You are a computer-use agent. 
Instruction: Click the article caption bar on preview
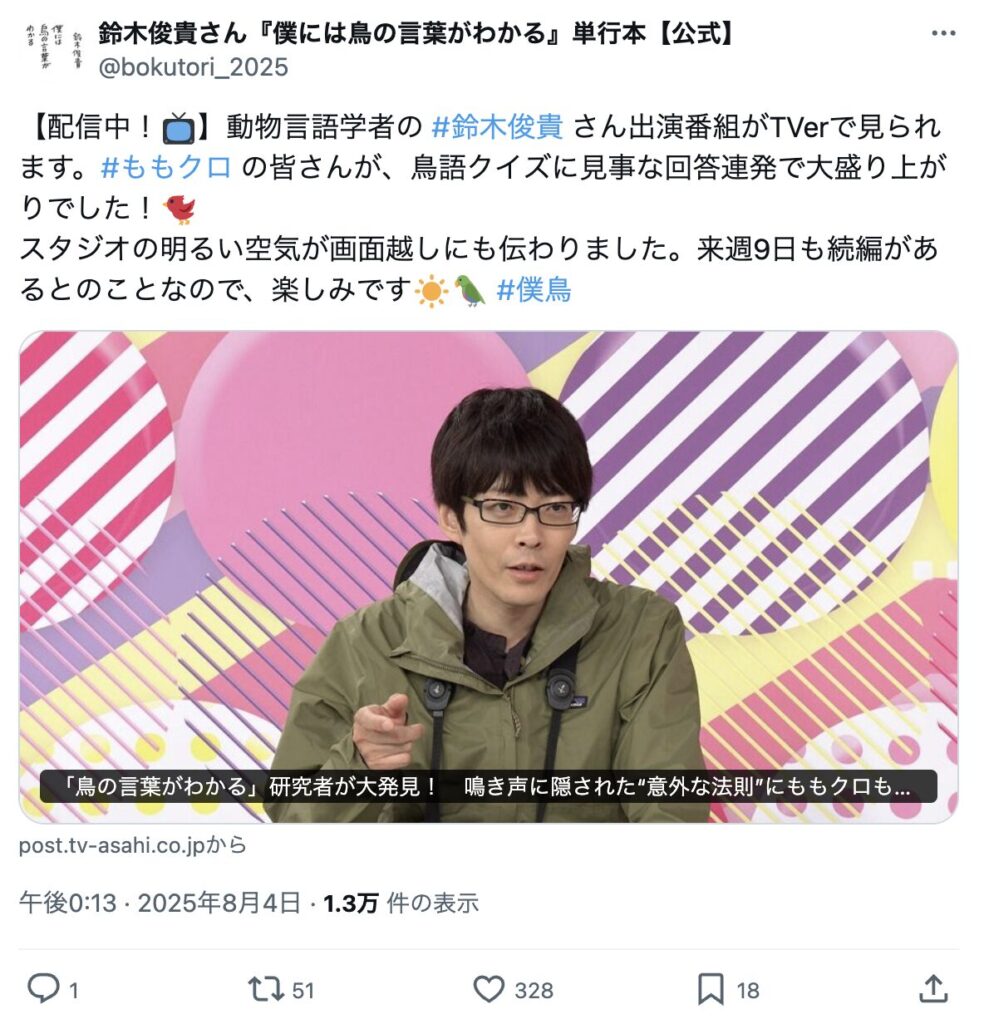(x=488, y=786)
